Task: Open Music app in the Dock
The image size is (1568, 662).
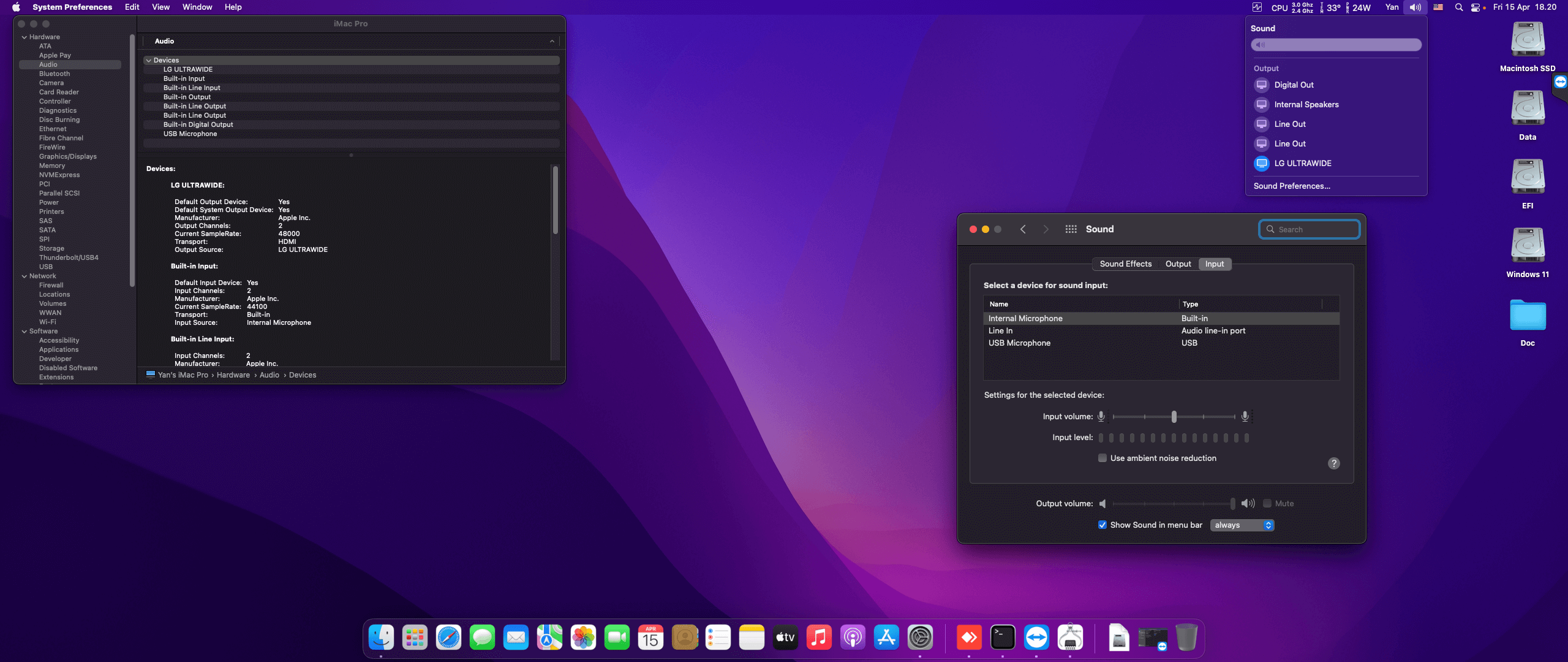Action: pyautogui.click(x=819, y=638)
